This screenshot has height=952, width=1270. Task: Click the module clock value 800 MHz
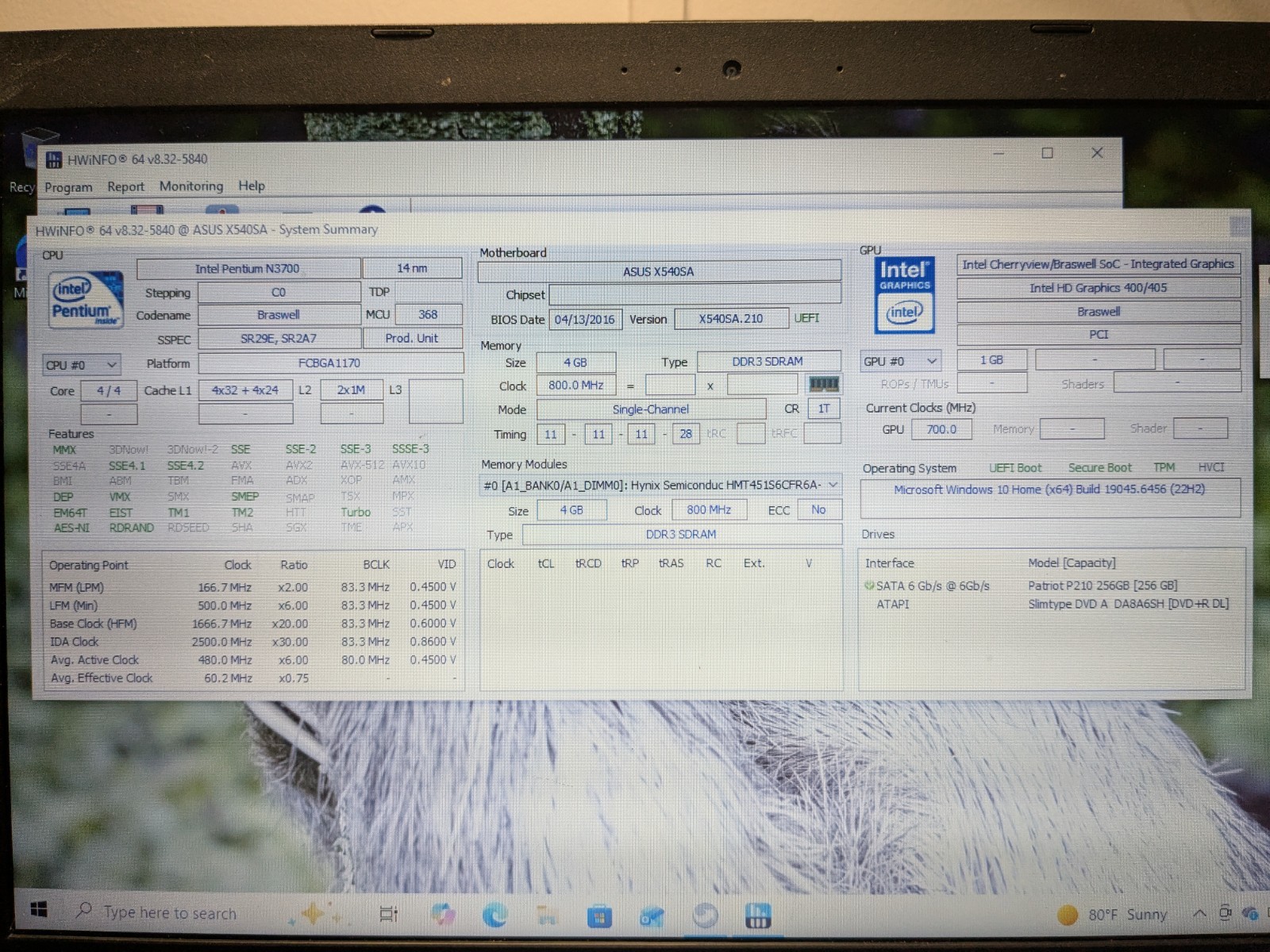710,509
